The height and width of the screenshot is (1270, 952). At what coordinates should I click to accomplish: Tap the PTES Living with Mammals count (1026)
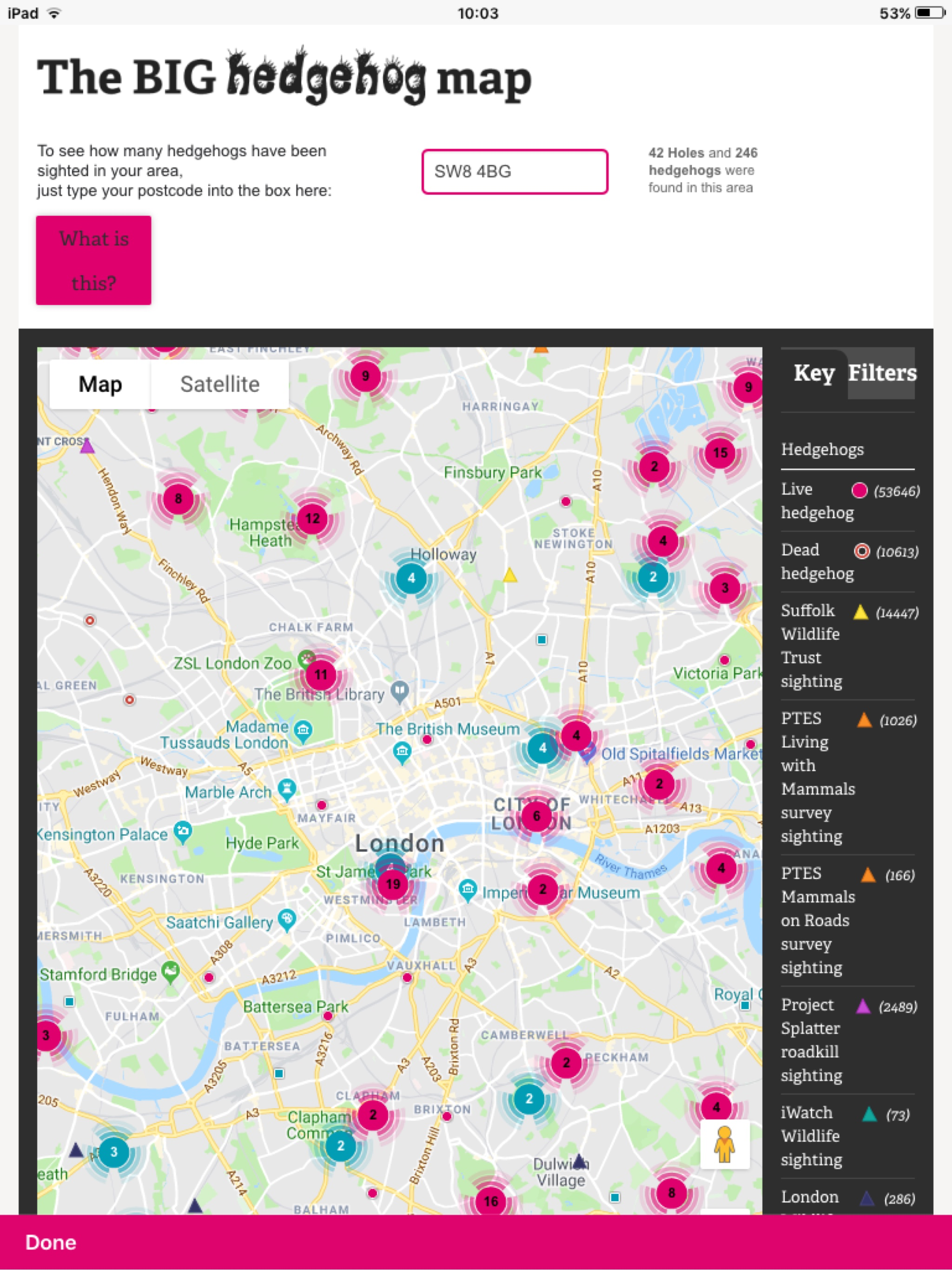tap(898, 721)
